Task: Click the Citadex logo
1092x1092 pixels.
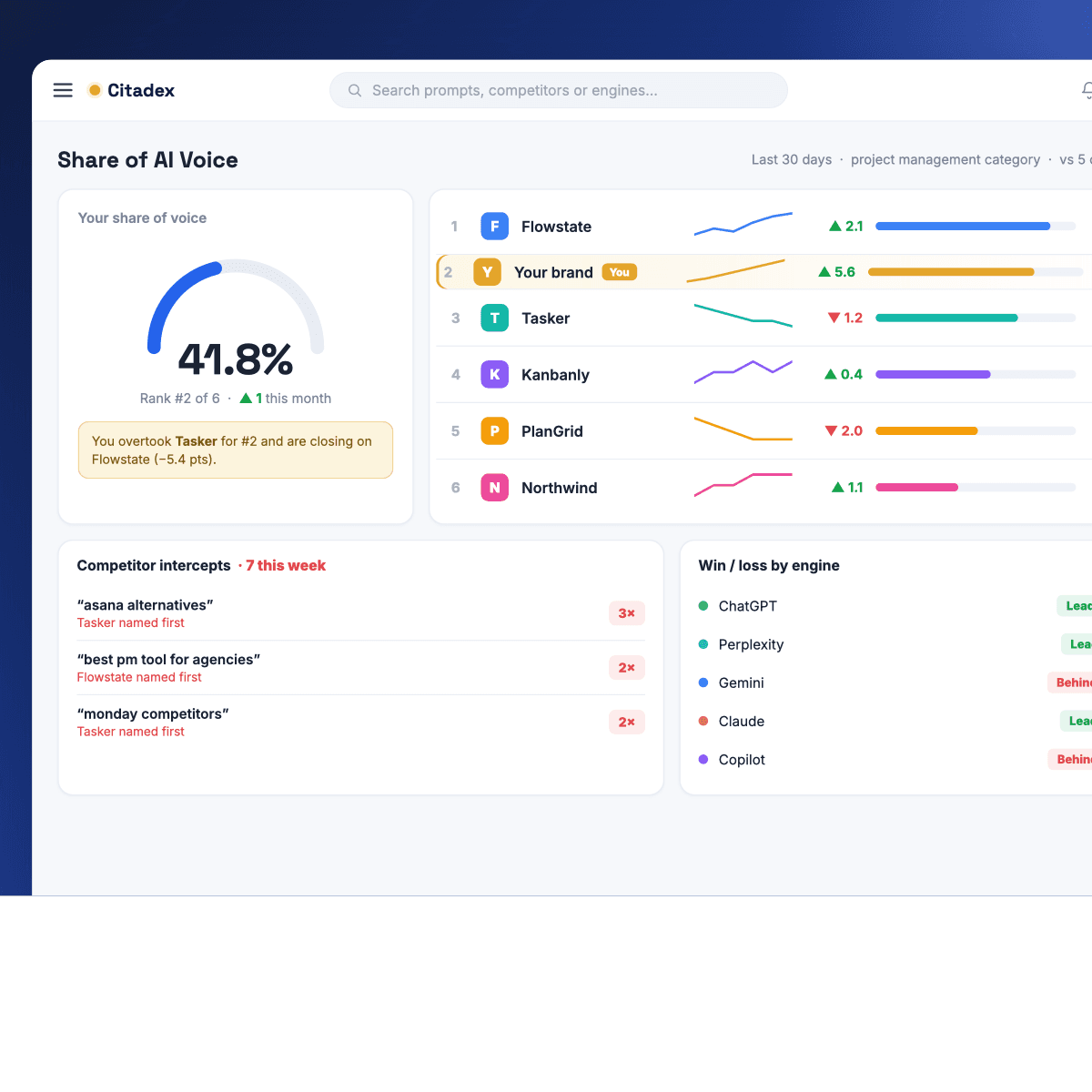Action: [x=131, y=90]
